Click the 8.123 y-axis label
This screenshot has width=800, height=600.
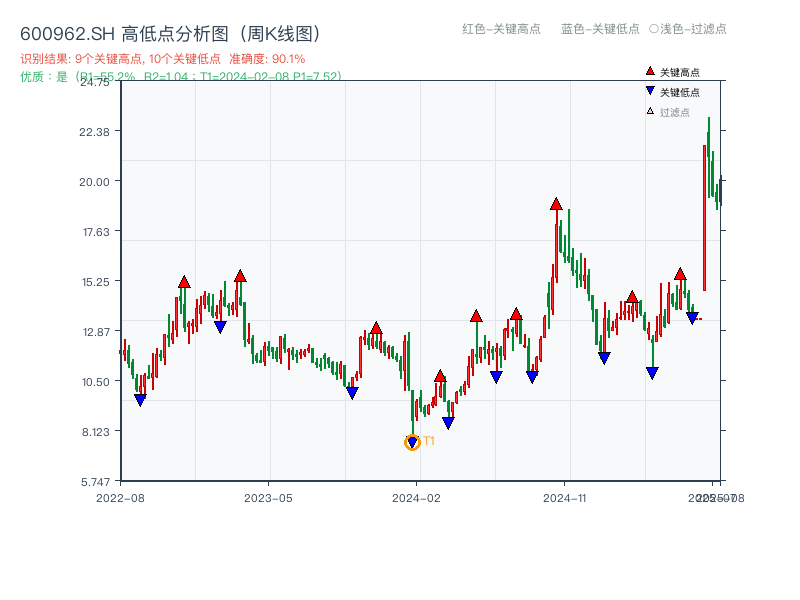(96, 432)
